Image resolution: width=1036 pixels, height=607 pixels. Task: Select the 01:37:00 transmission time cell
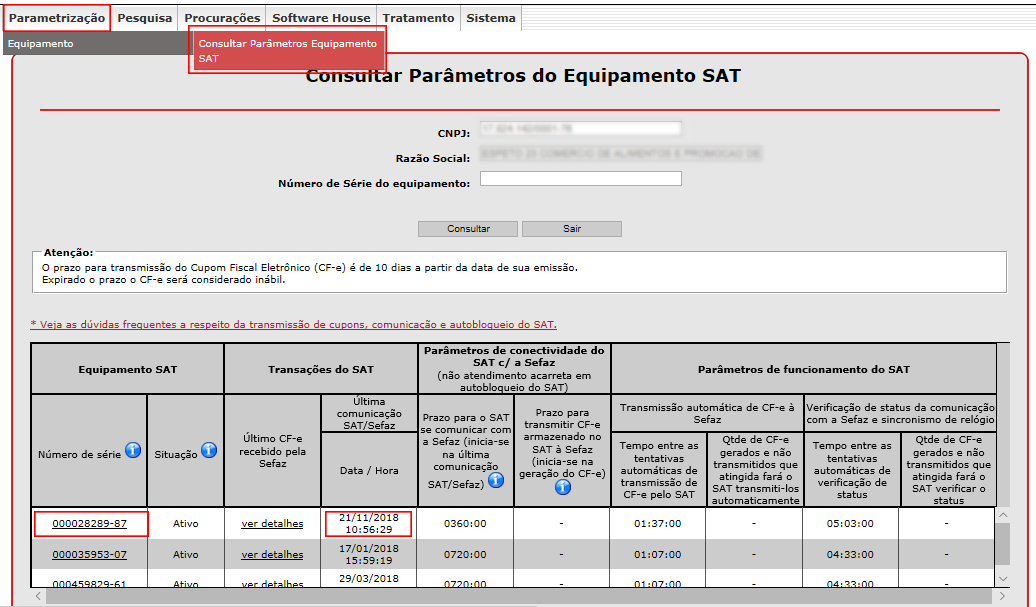point(657,523)
